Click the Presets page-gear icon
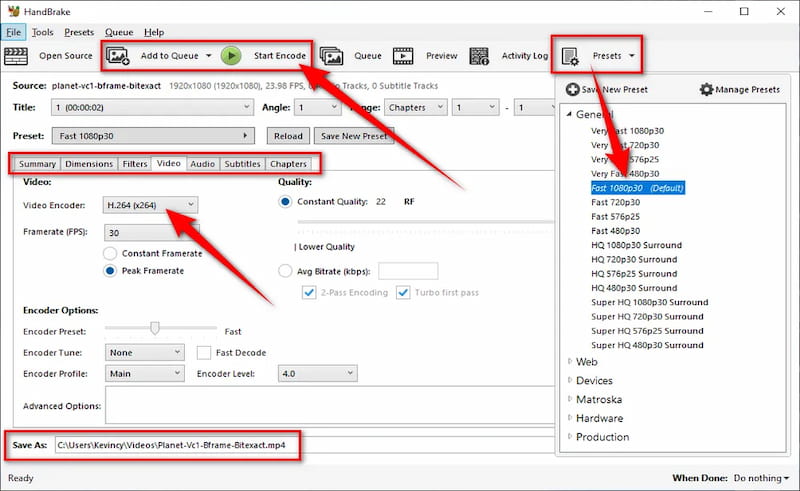This screenshot has height=491, width=800. coord(570,56)
